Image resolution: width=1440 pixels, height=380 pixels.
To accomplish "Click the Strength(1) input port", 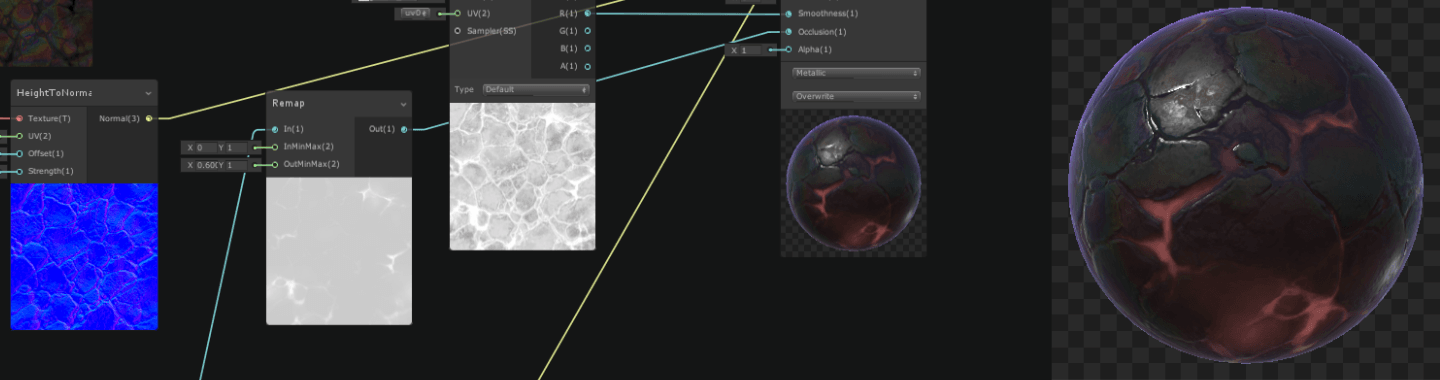I will tap(19, 171).
